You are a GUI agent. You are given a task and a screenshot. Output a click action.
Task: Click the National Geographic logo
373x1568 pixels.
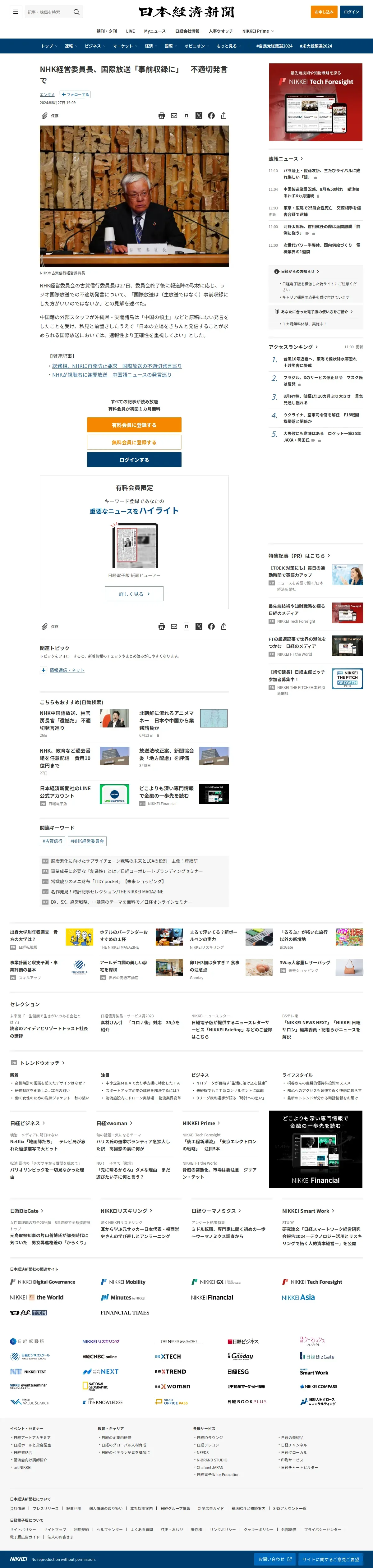pyautogui.click(x=95, y=1387)
